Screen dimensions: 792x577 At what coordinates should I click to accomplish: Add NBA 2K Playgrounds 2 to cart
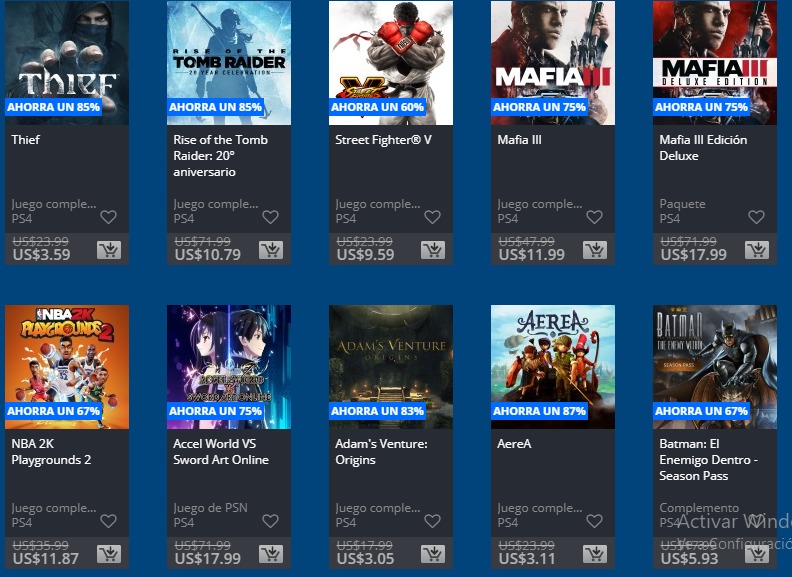pyautogui.click(x=108, y=554)
